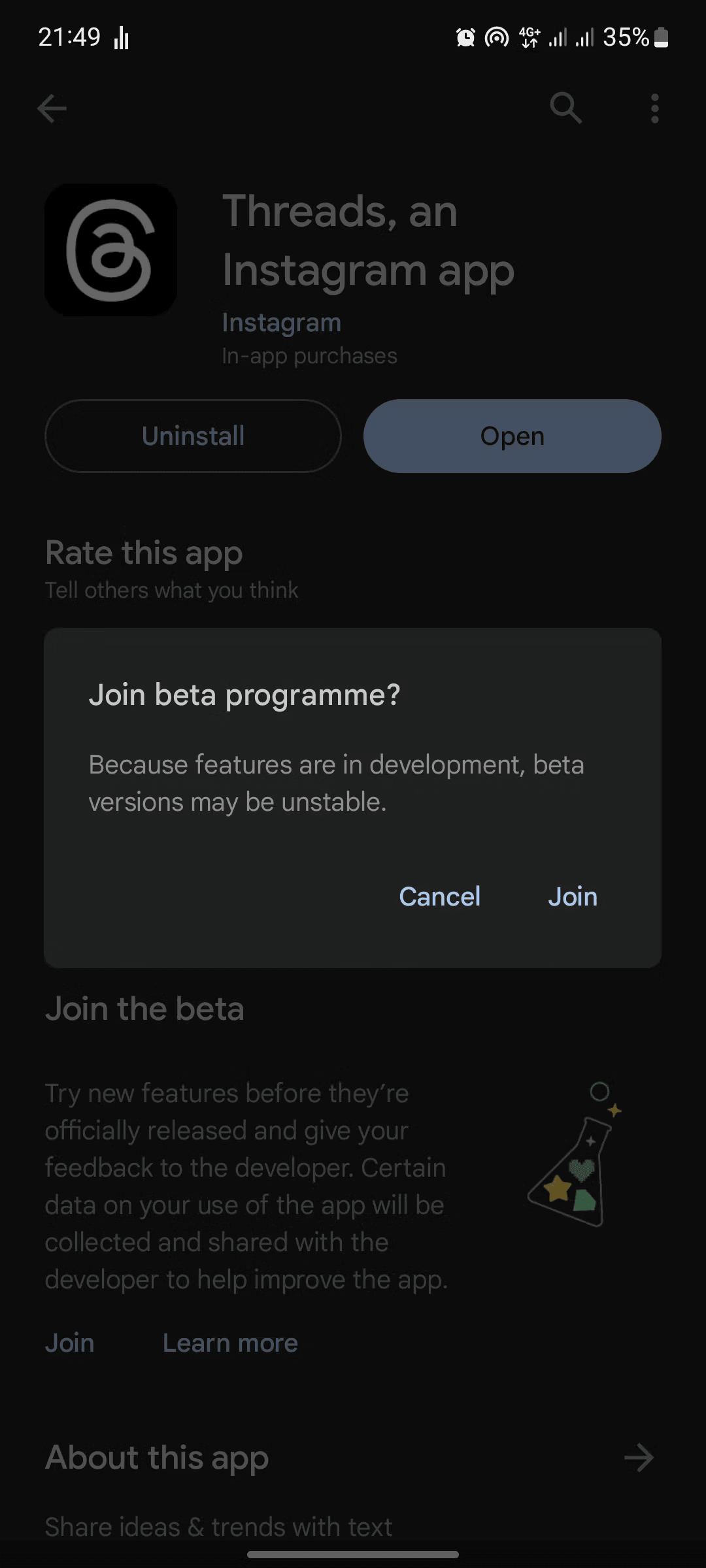Open the three-dot overflow menu
706x1568 pixels.
pyautogui.click(x=654, y=108)
